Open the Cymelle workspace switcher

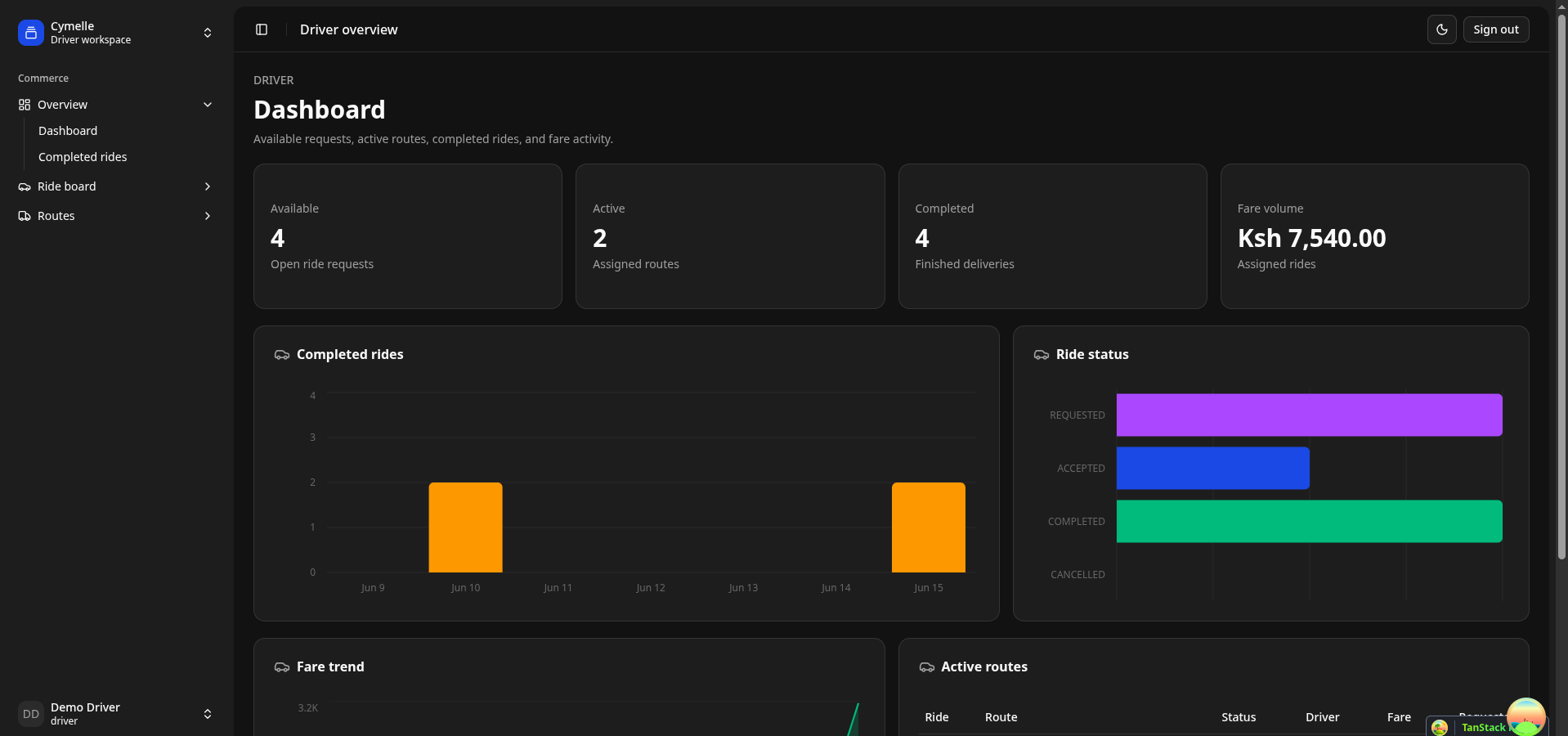(x=116, y=33)
